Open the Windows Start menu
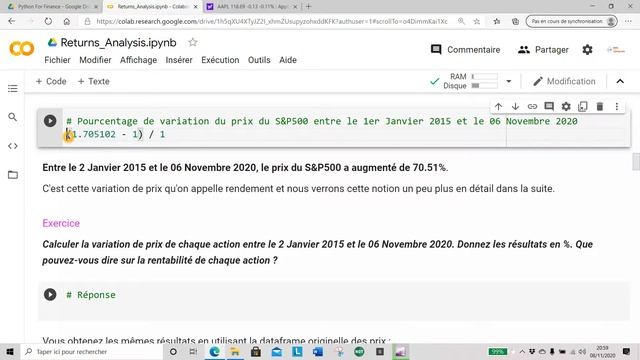This screenshot has width=640, height=360. pos(10,351)
